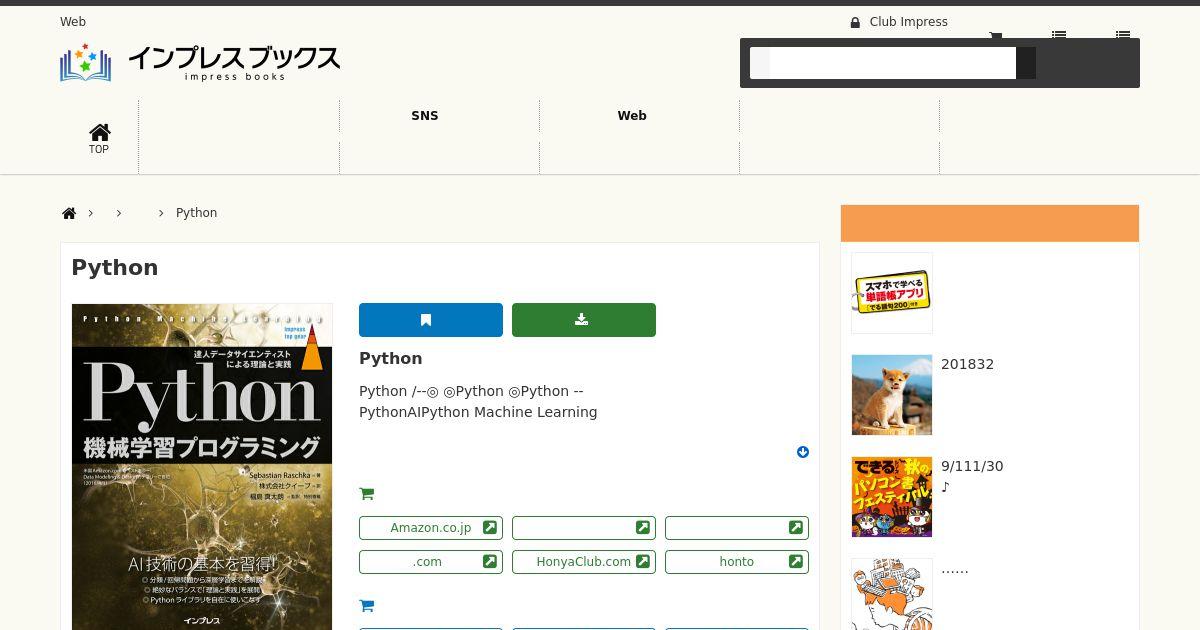This screenshot has height=630, width=1200.
Task: Click the sidebar text '9/111/30'
Action: tap(972, 467)
